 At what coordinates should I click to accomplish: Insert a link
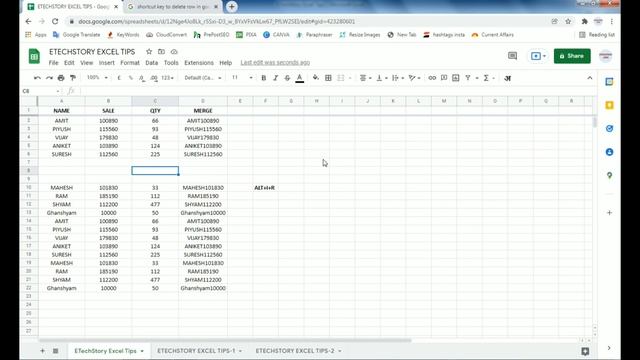pyautogui.click(x=432, y=78)
